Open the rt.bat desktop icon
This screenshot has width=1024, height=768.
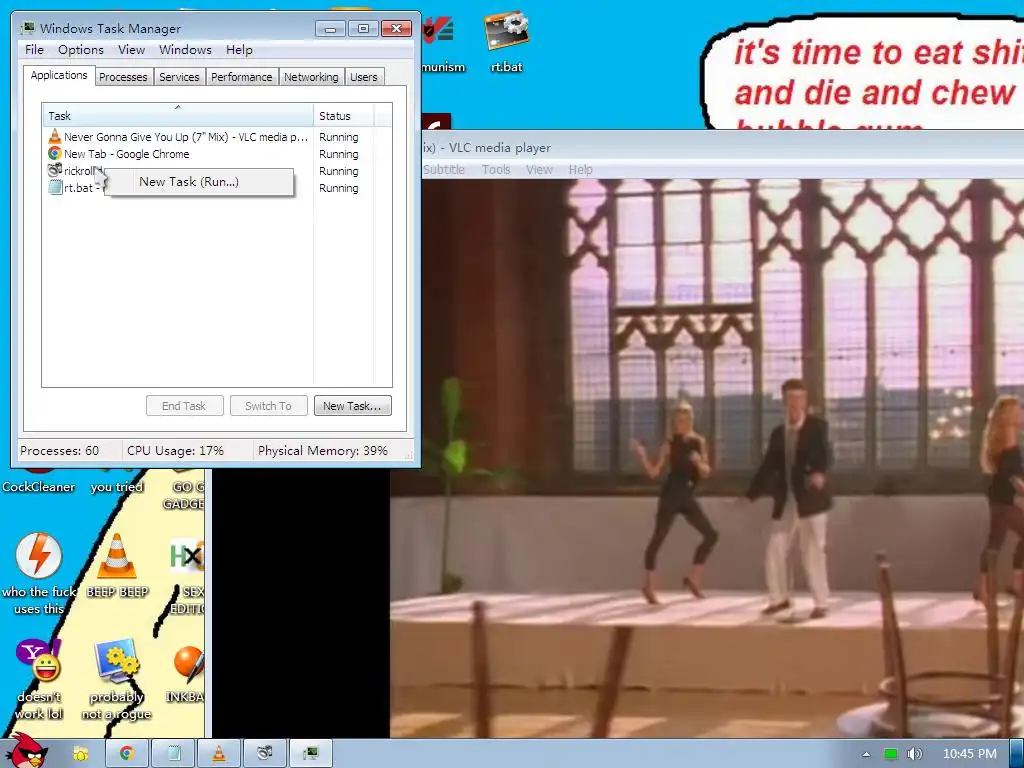(x=506, y=42)
